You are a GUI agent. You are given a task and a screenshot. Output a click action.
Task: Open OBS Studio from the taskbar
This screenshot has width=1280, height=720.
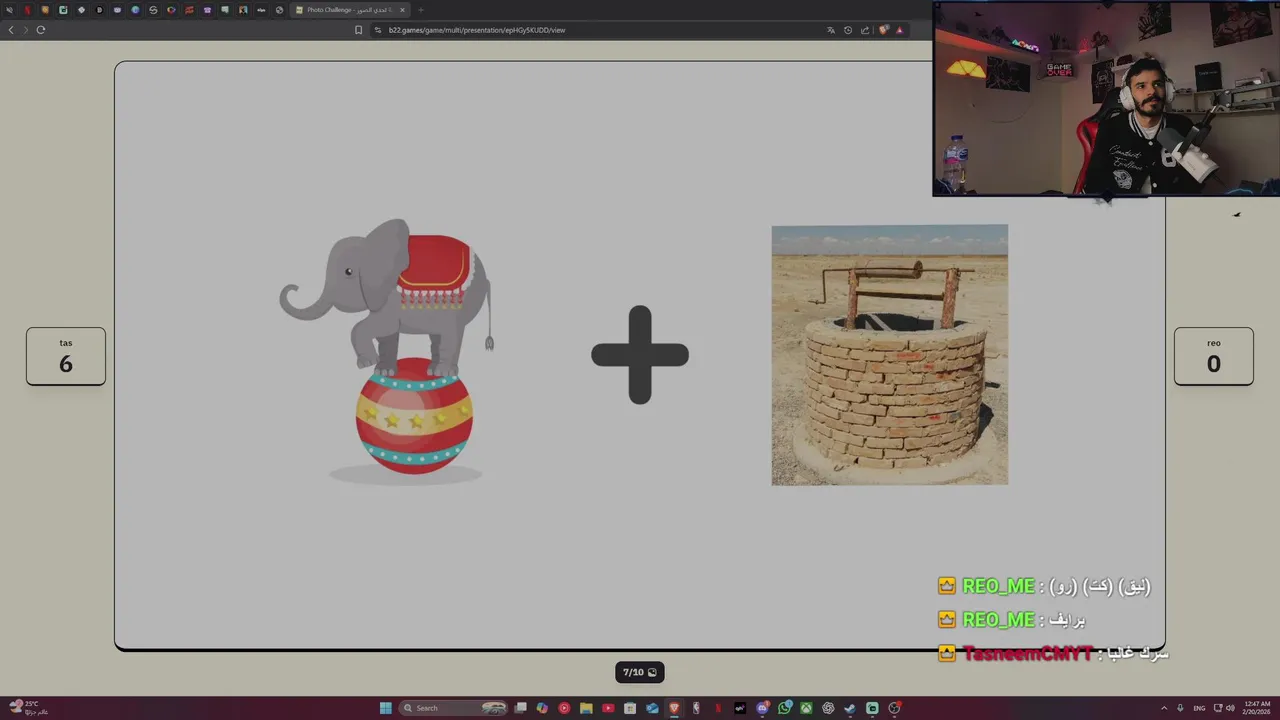tap(895, 708)
